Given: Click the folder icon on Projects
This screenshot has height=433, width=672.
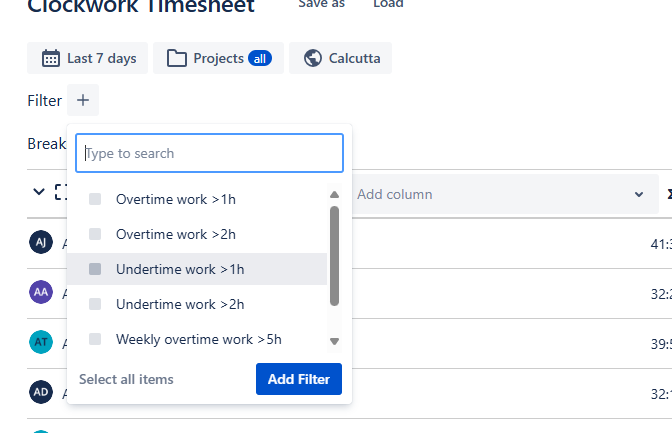Looking at the screenshot, I should 177,58.
